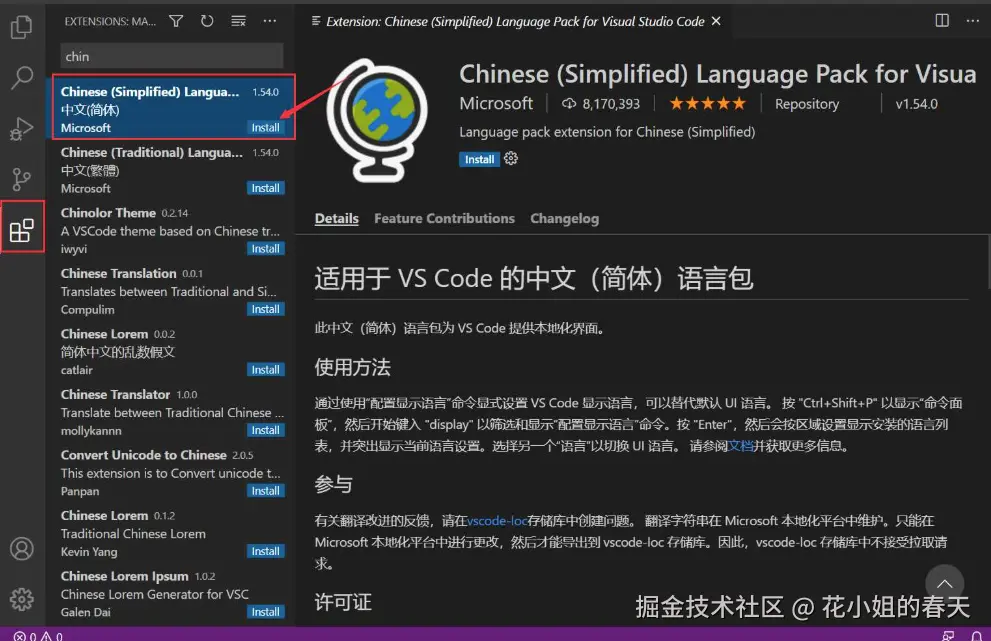This screenshot has width=991, height=641.
Task: Select Chinese Lorem 0.0.2 list item
Action: point(173,350)
